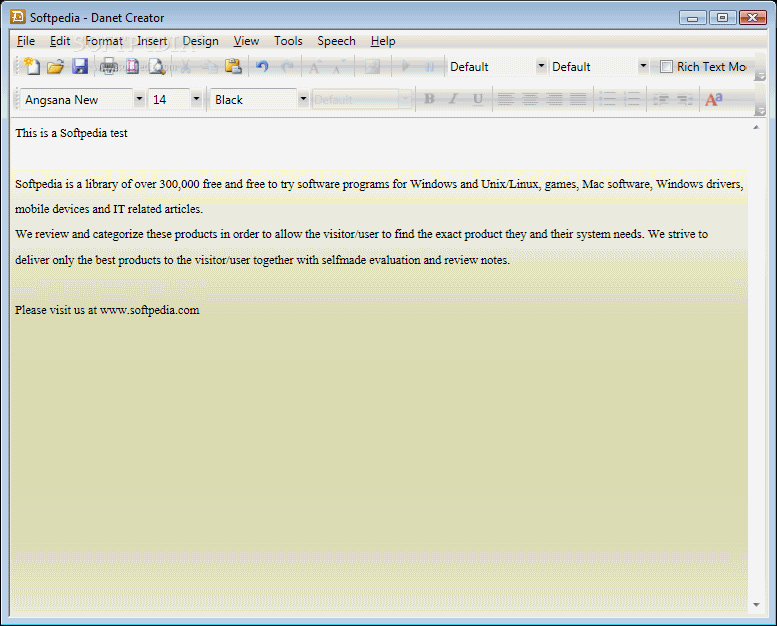Decrease indent with the outdent icon
Viewport: 777px width, 626px height.
[661, 99]
